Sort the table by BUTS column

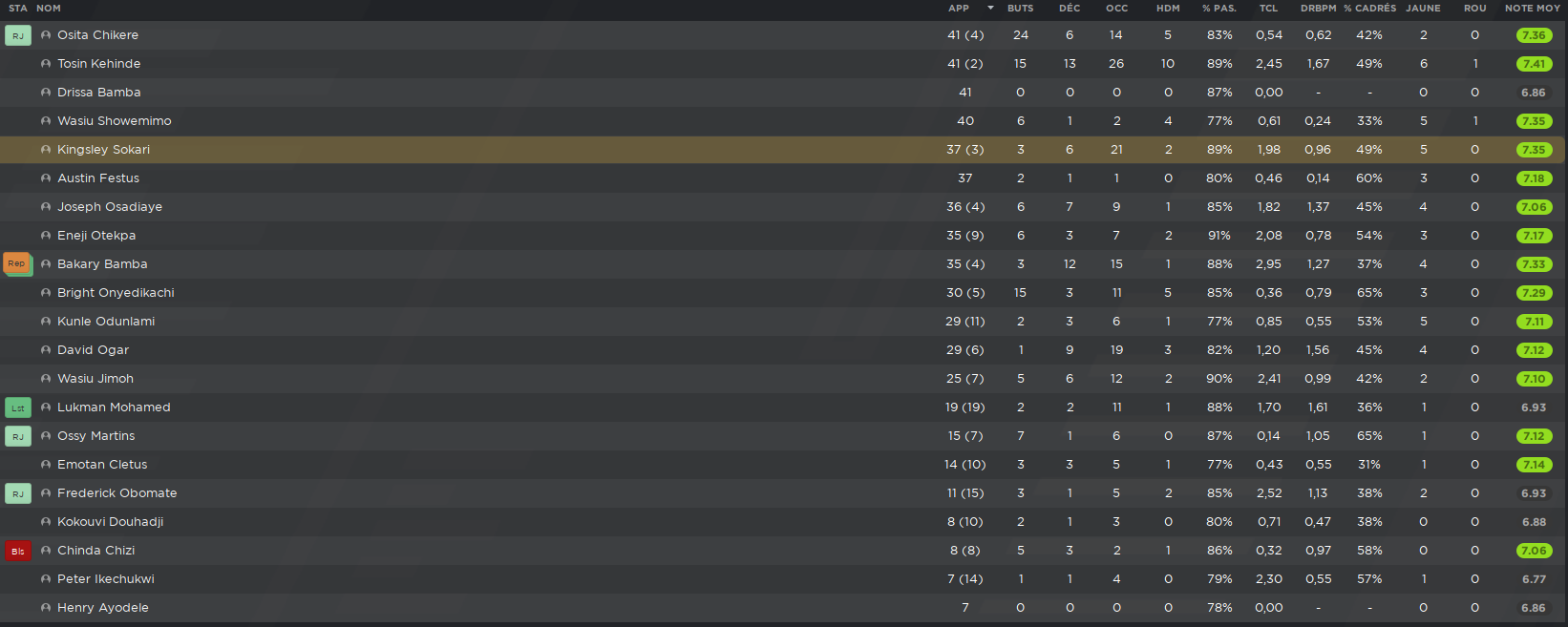pyautogui.click(x=1020, y=8)
